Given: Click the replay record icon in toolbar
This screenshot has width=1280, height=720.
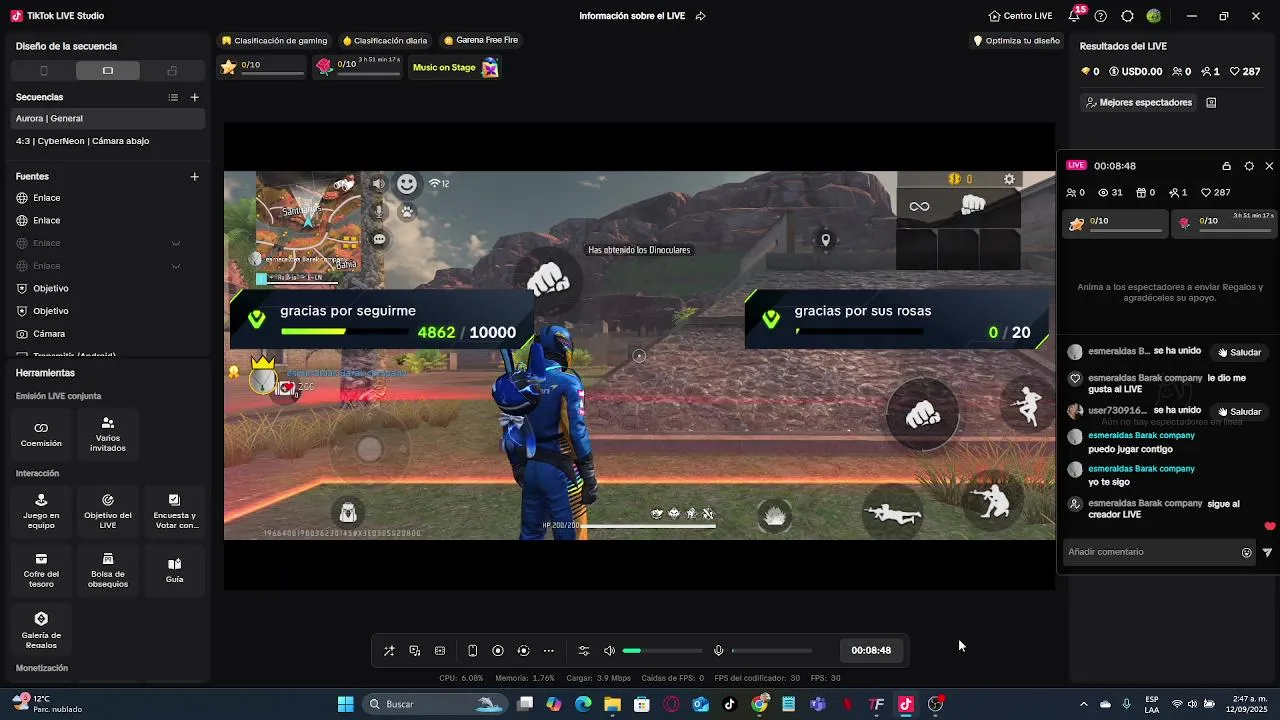Looking at the screenshot, I should (x=523, y=651).
